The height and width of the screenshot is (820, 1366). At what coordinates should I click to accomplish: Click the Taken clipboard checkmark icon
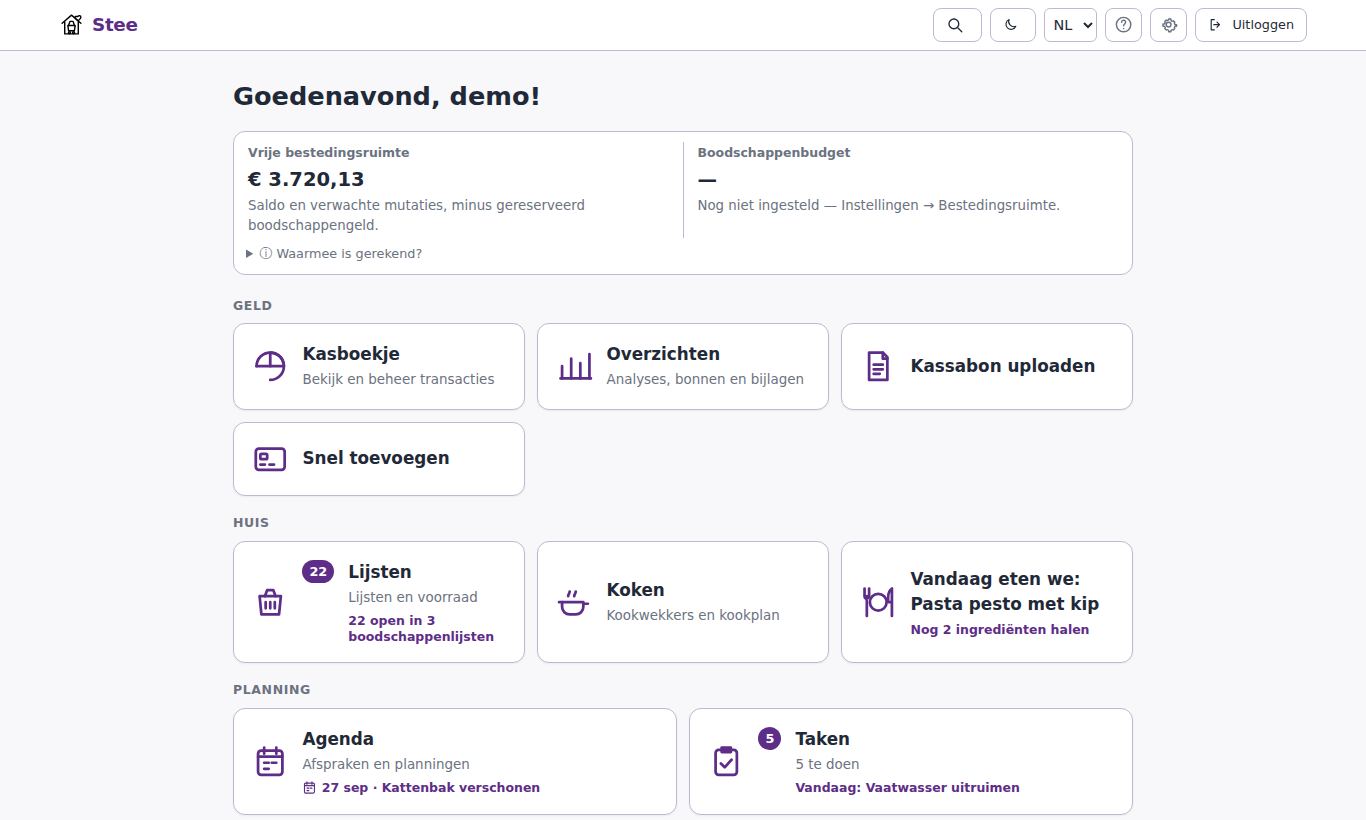tap(726, 762)
